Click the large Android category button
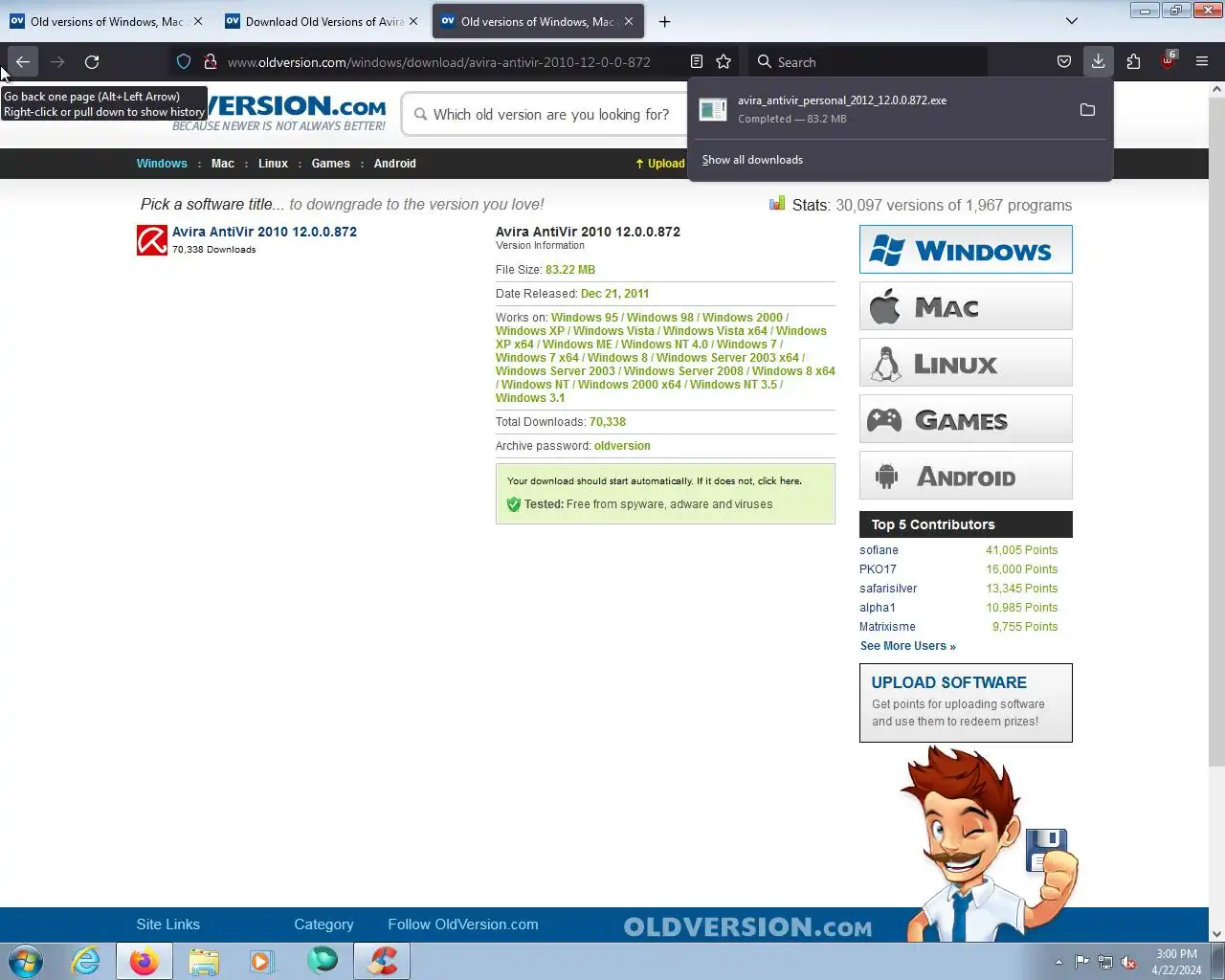Viewport: 1225px width, 980px height. tap(966, 476)
